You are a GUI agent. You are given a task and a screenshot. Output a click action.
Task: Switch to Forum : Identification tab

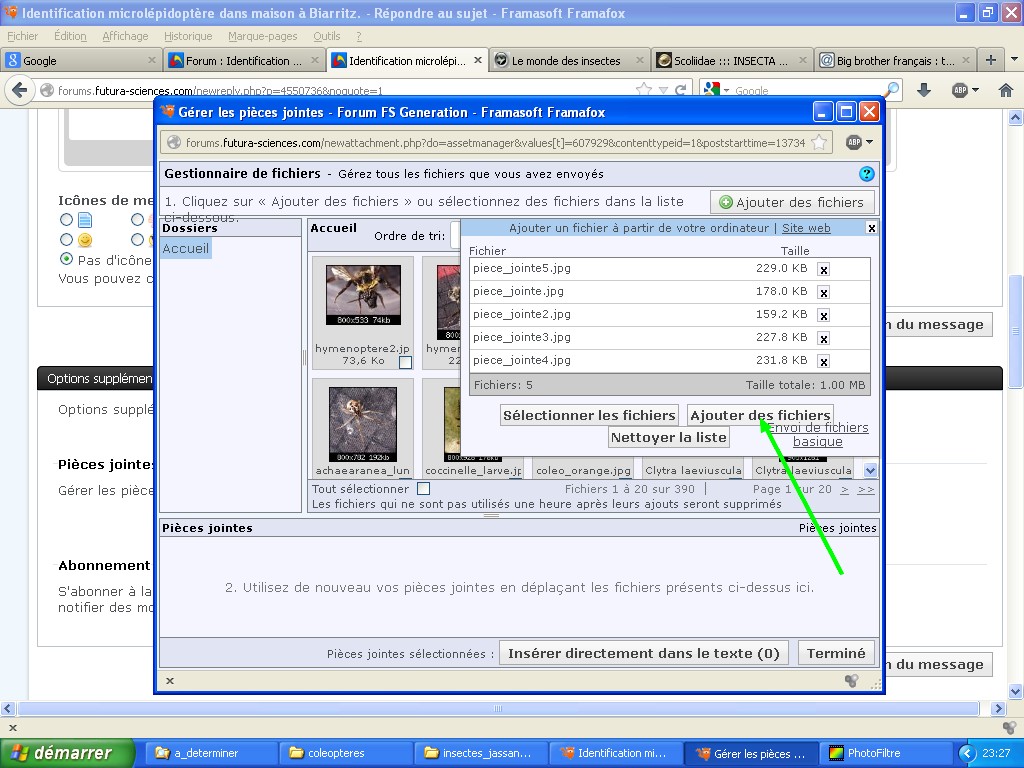pyautogui.click(x=244, y=60)
